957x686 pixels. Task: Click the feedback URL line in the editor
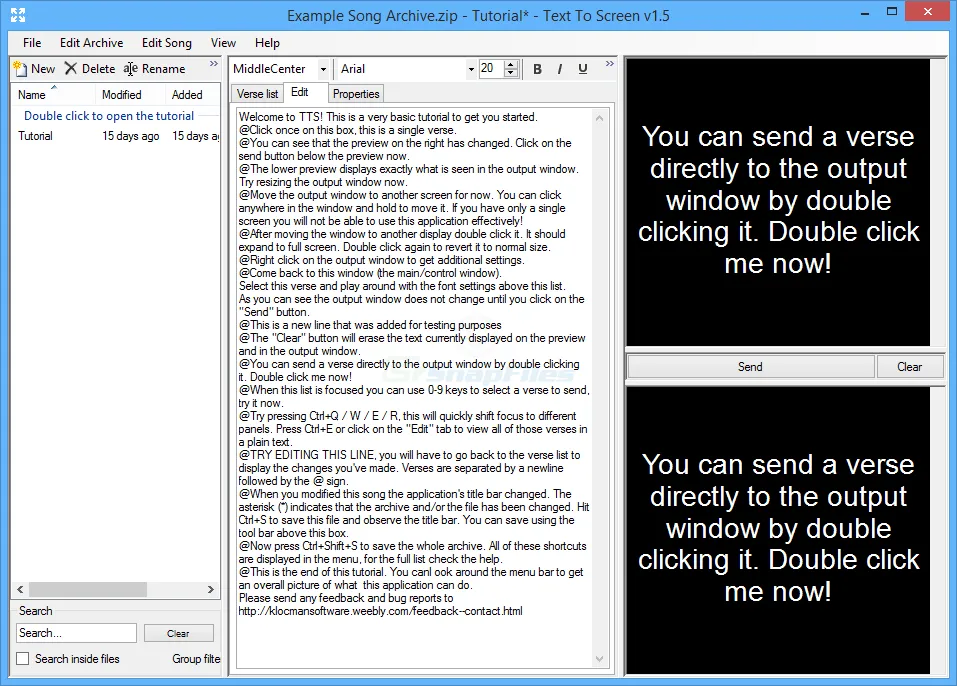pos(380,611)
